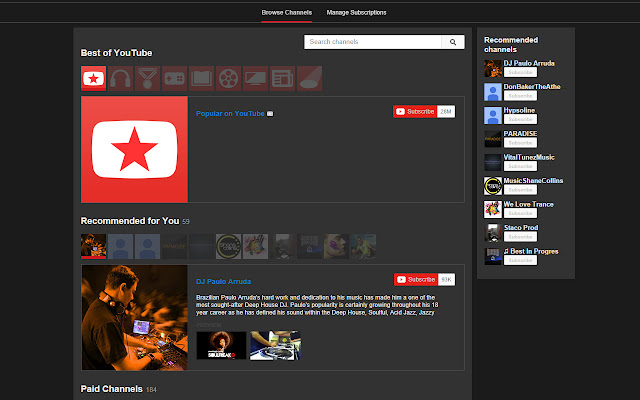Select the yellow circle logo thumbnail in Recommended row

(228, 246)
